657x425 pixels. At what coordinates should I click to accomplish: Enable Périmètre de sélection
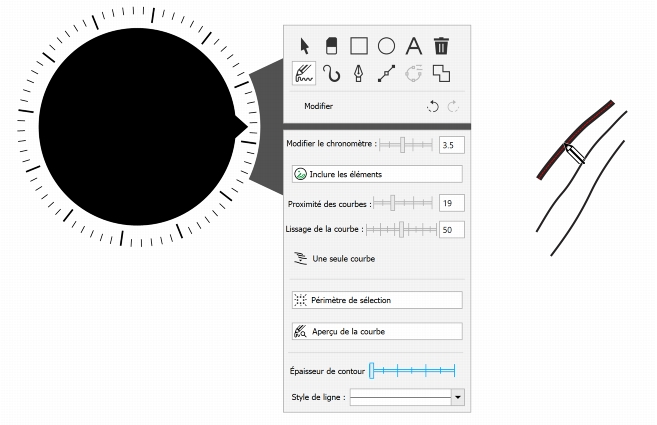coord(376,300)
